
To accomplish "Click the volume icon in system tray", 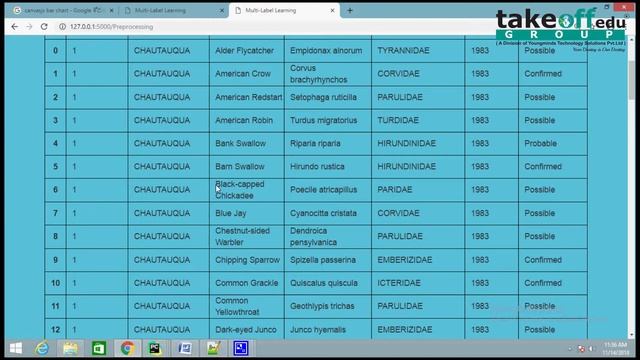I will tap(591, 349).
